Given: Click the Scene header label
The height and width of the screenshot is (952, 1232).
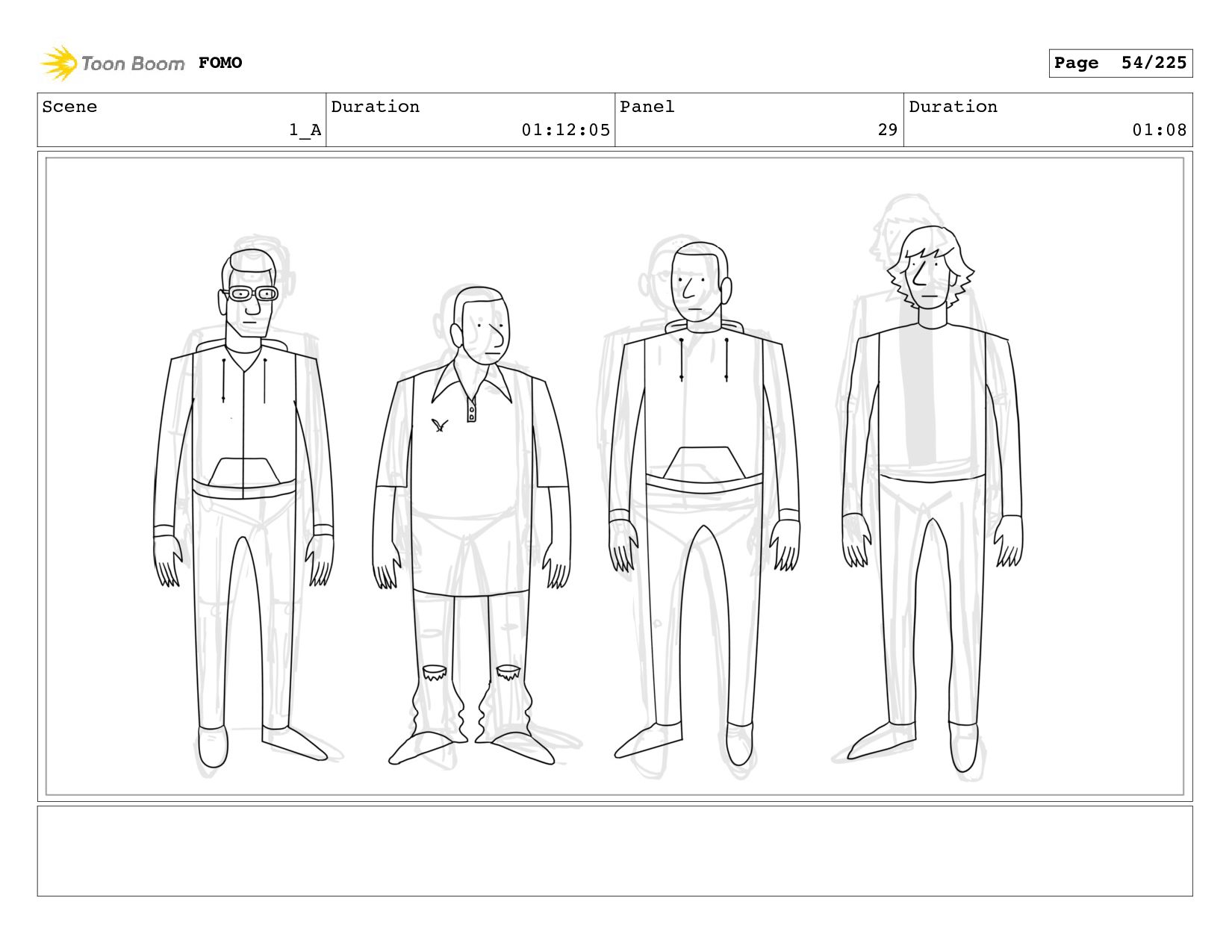Looking at the screenshot, I should (x=69, y=107).
